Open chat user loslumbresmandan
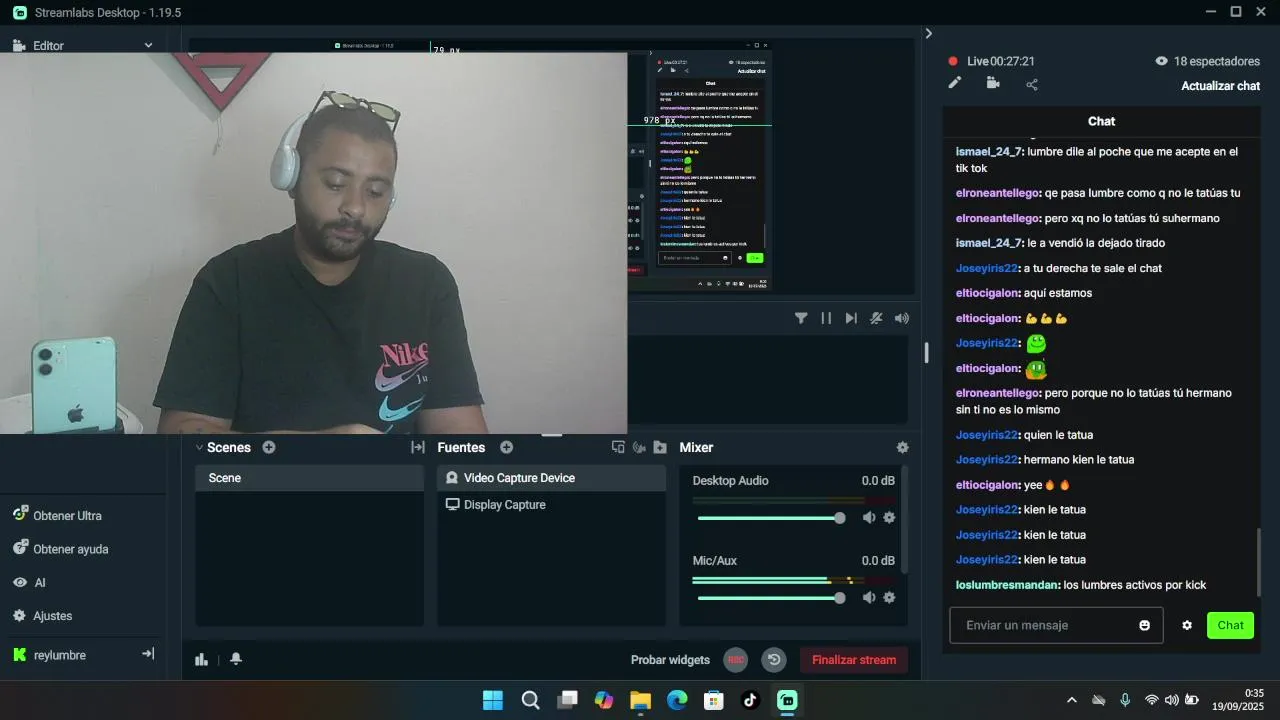The image size is (1280, 720). pyautogui.click(x=1006, y=585)
